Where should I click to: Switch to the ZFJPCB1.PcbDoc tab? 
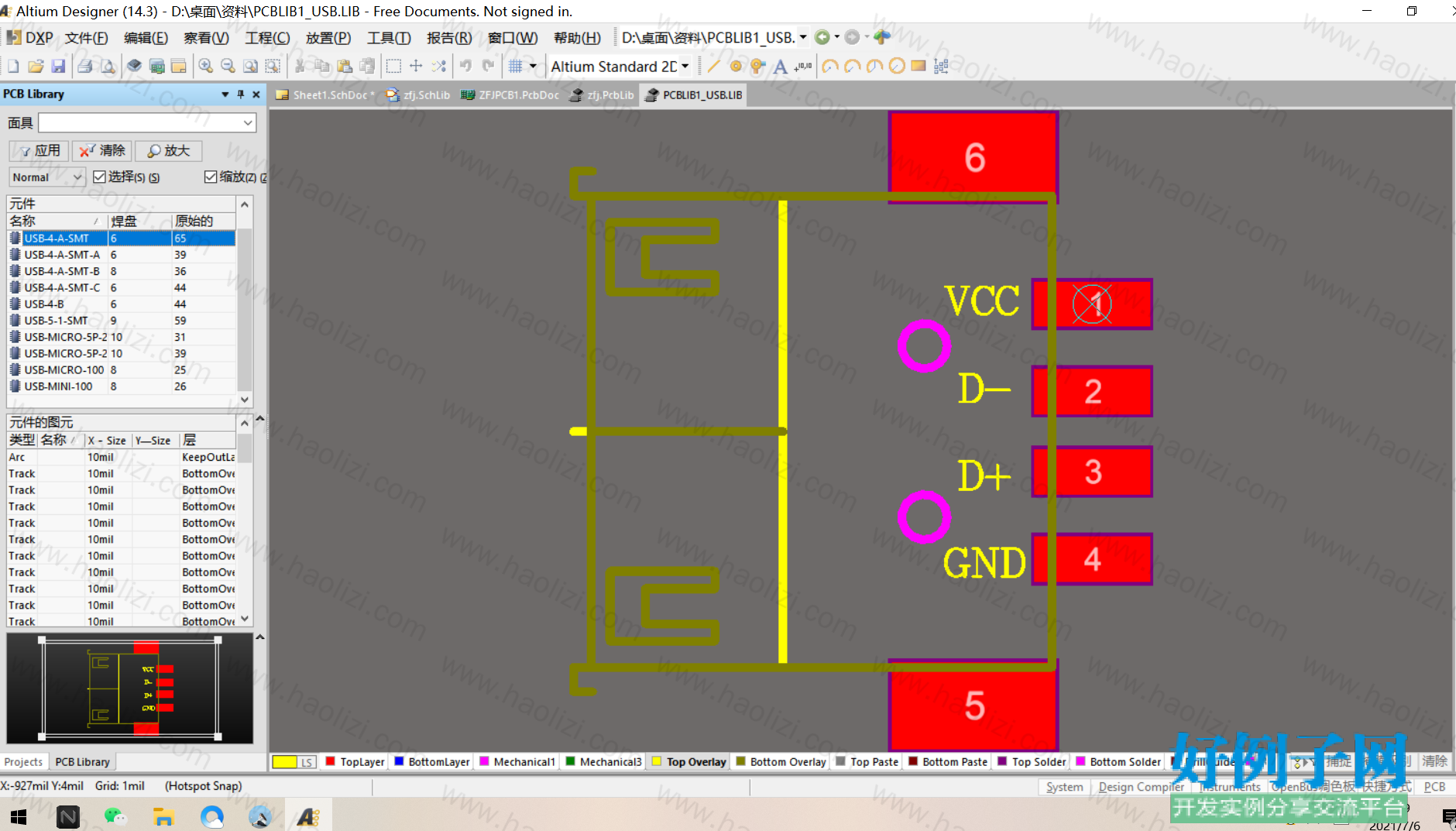coord(510,95)
